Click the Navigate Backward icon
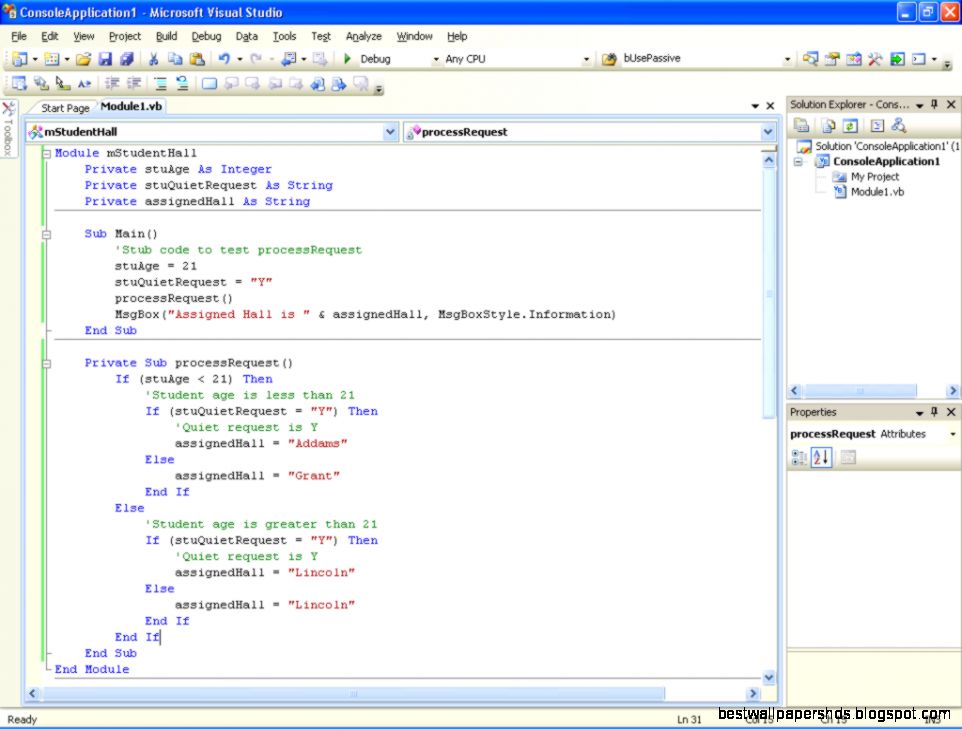 coord(288,59)
